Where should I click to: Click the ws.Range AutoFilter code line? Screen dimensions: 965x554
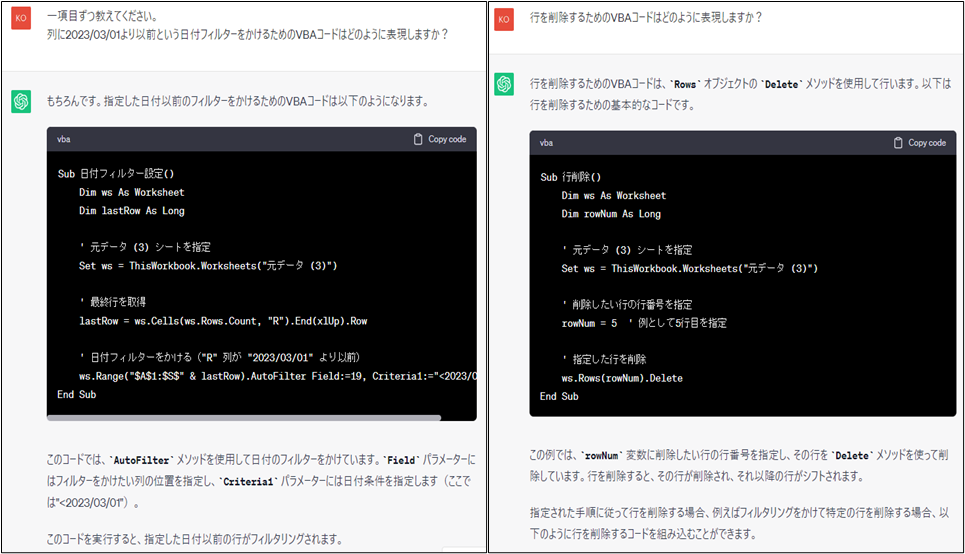[x=278, y=376]
